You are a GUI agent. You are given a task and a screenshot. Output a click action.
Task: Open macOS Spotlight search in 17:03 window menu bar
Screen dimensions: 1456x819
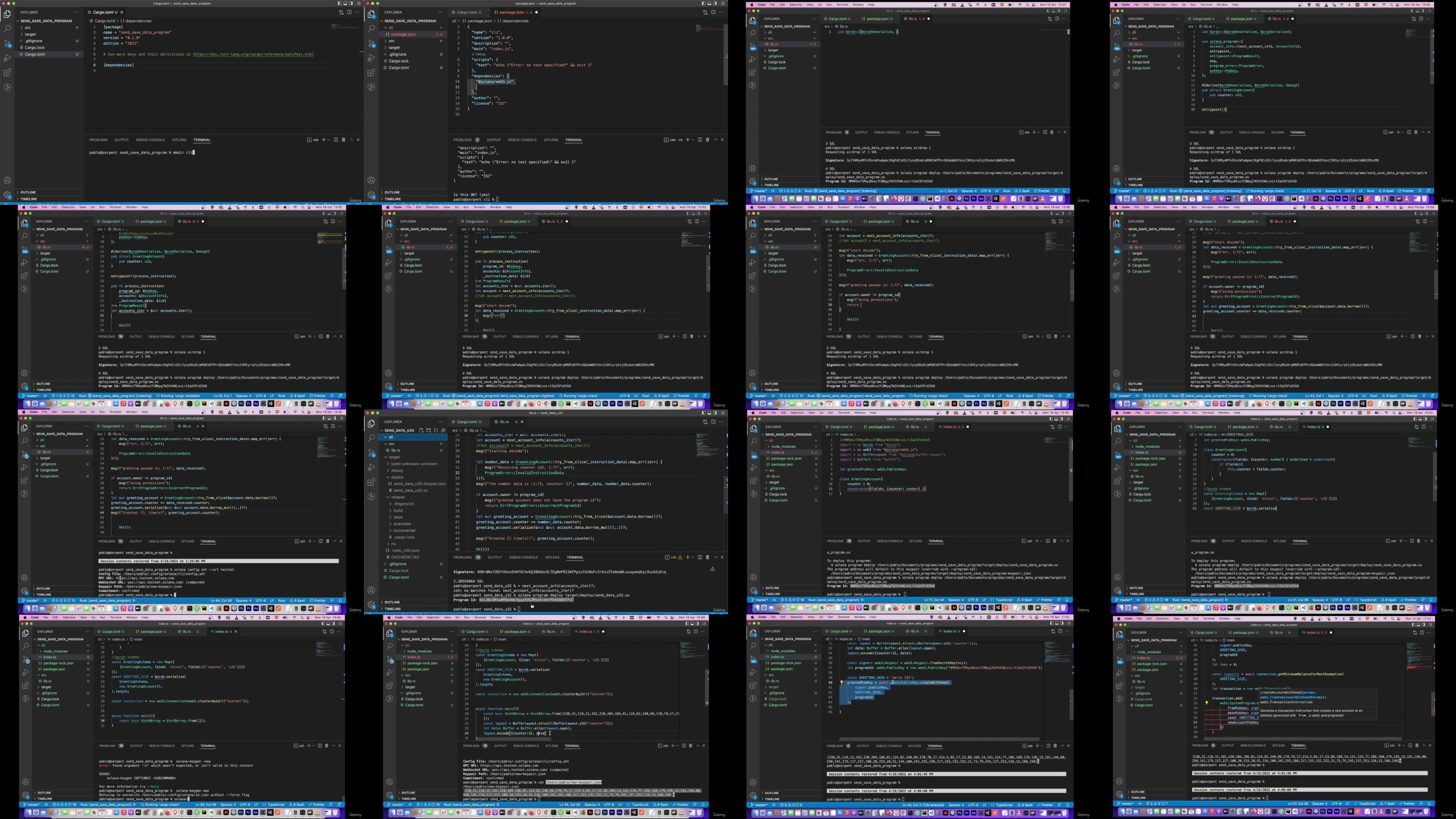tap(1393, 619)
